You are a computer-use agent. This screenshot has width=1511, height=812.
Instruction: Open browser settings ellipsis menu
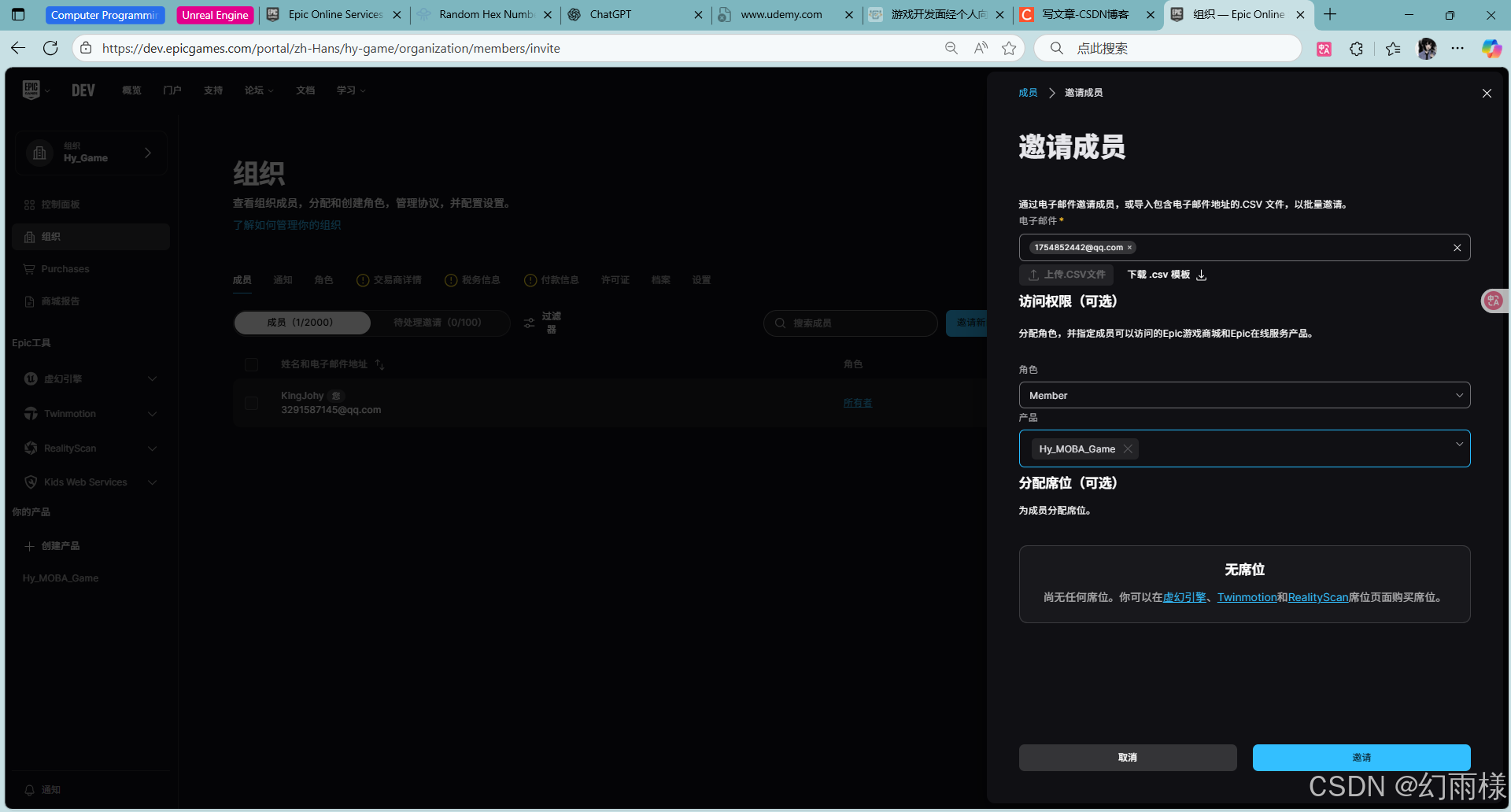click(x=1457, y=49)
